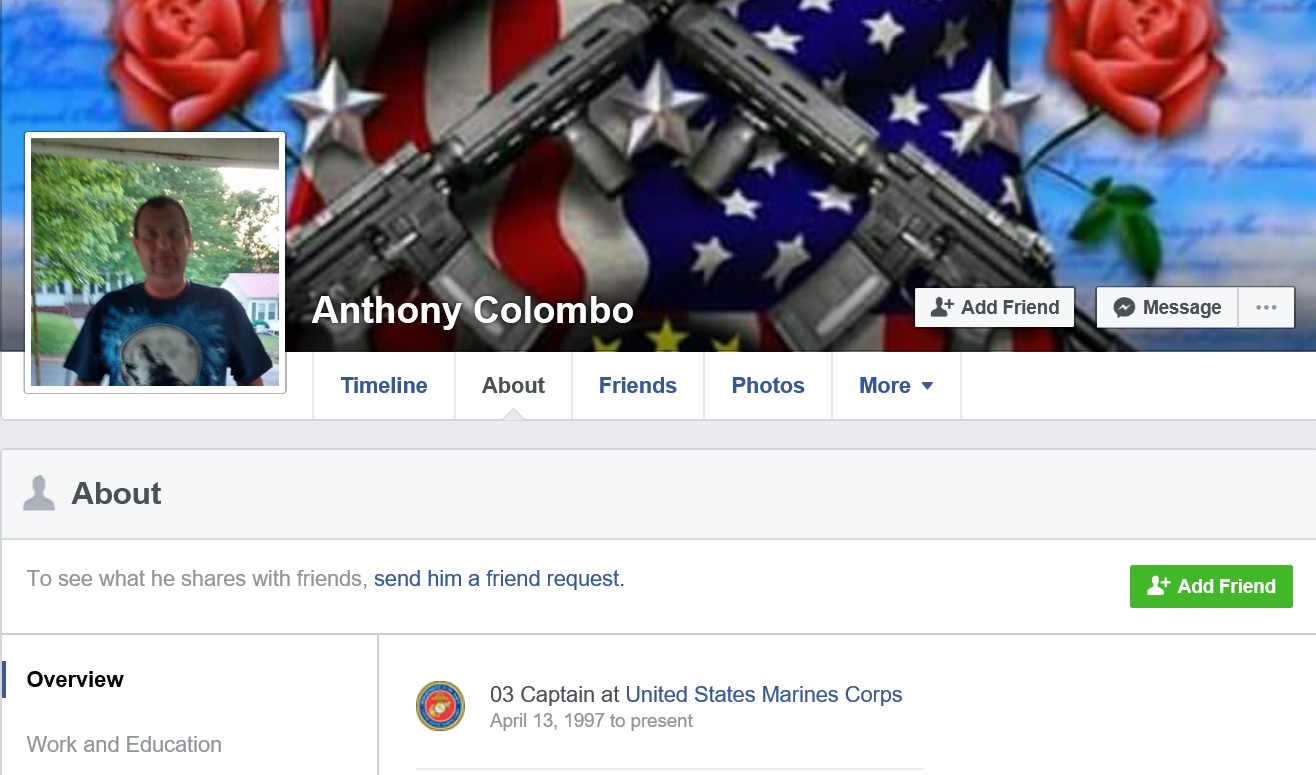Open the Friends tab
Screen dimensions: 1316x775
point(638,386)
